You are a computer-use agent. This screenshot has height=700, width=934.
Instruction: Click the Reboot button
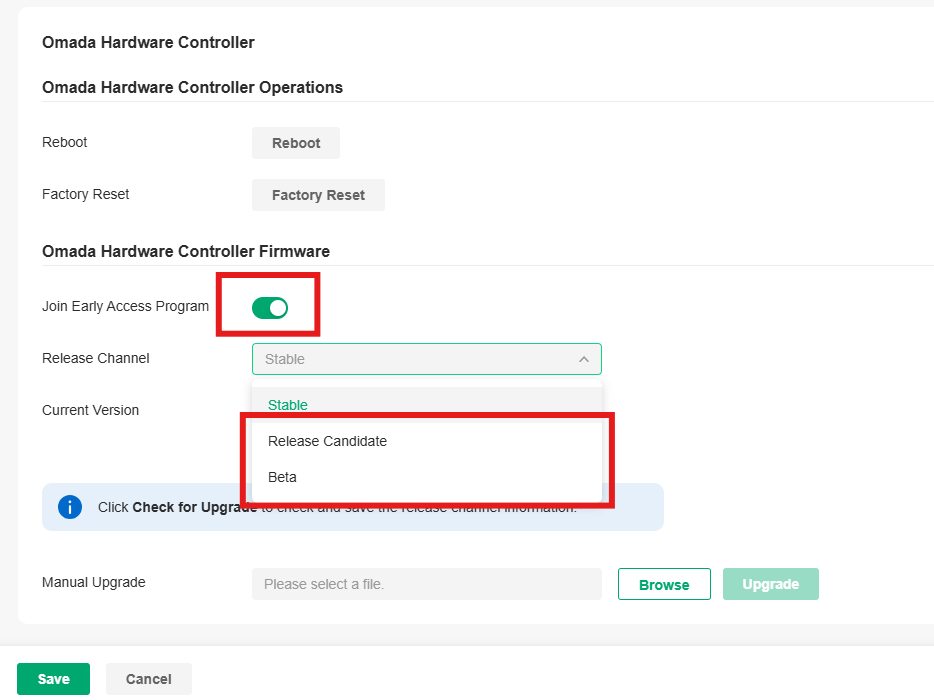295,143
